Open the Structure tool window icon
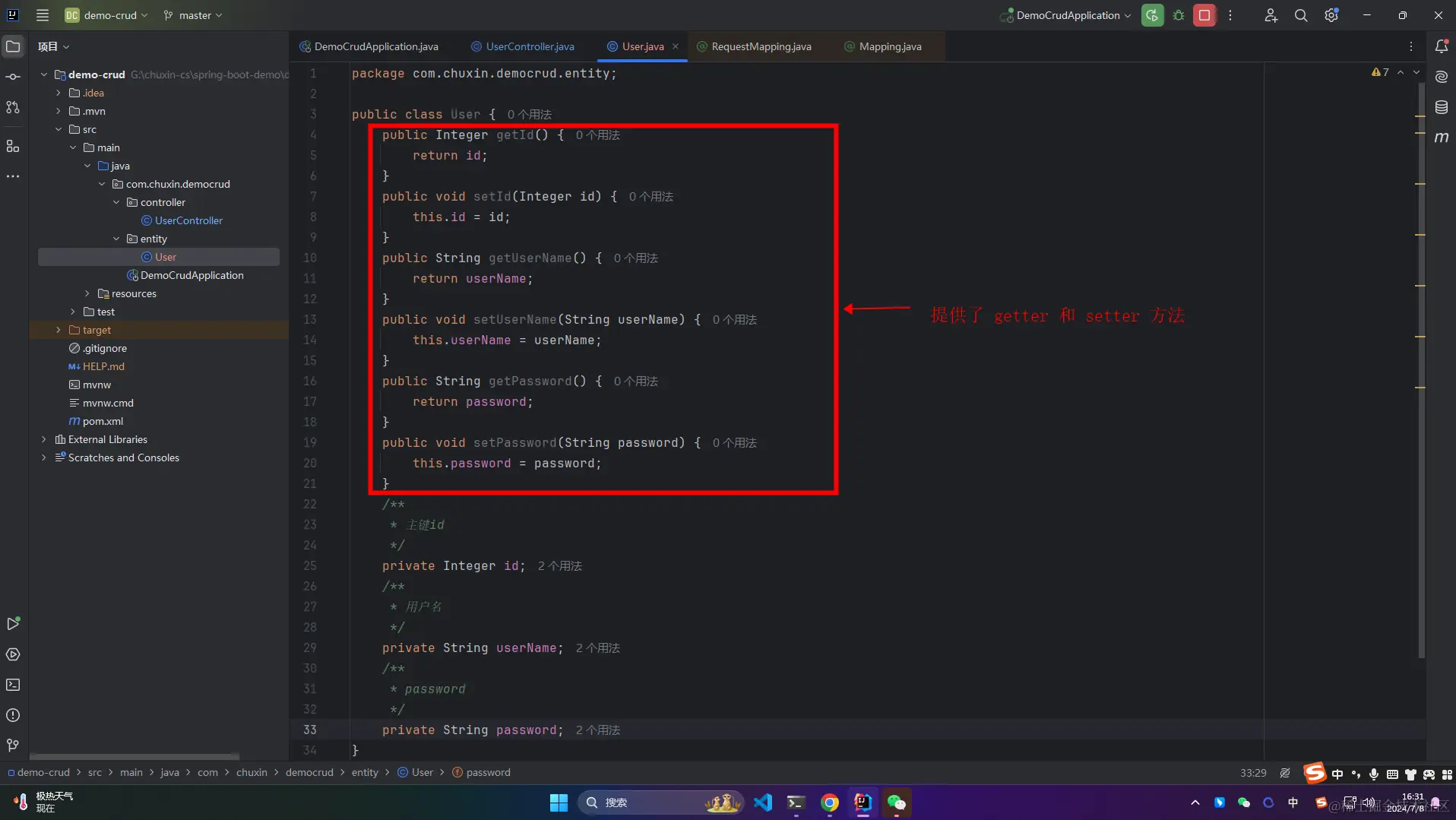 point(13,146)
